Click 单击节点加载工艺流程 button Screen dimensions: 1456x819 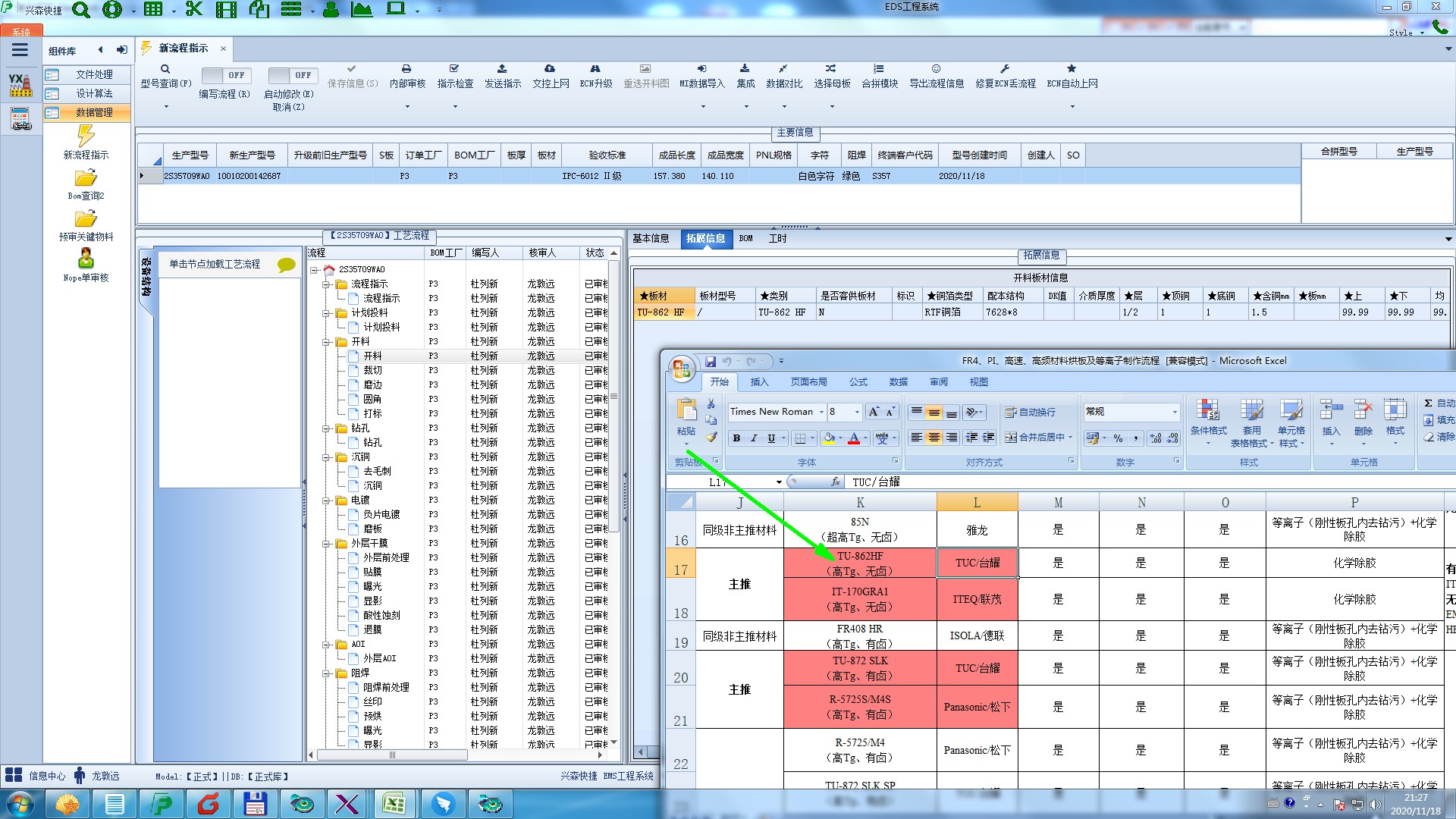229,264
